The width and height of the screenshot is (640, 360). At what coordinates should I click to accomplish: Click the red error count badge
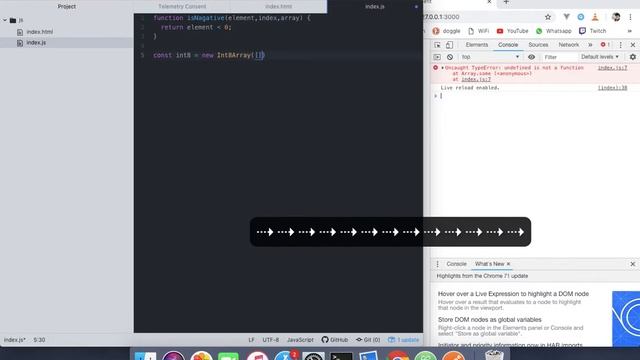605,44
